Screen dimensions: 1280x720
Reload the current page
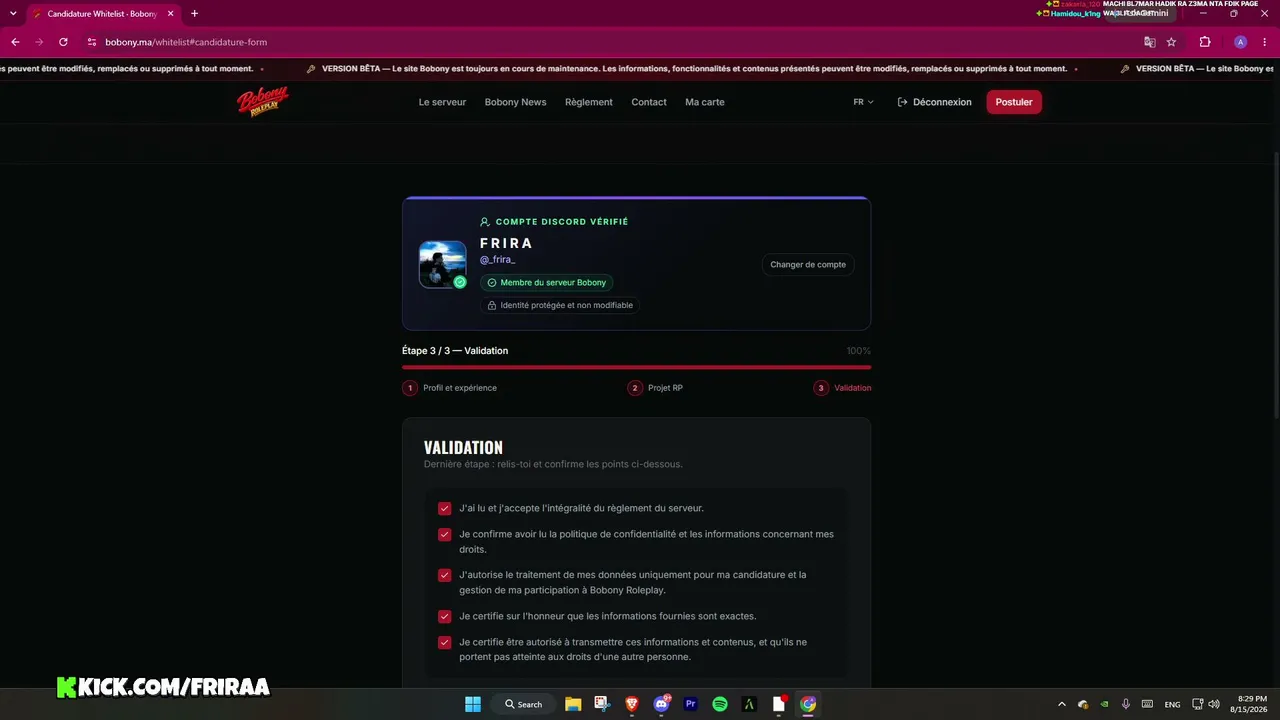click(x=63, y=42)
